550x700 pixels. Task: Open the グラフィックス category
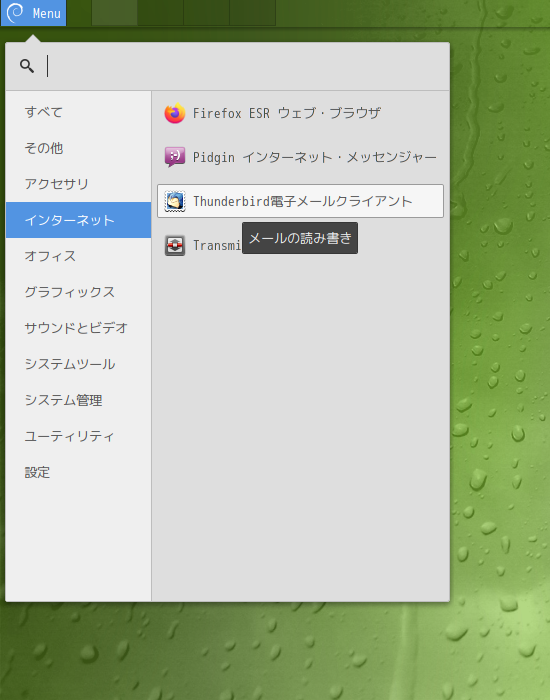[79, 292]
